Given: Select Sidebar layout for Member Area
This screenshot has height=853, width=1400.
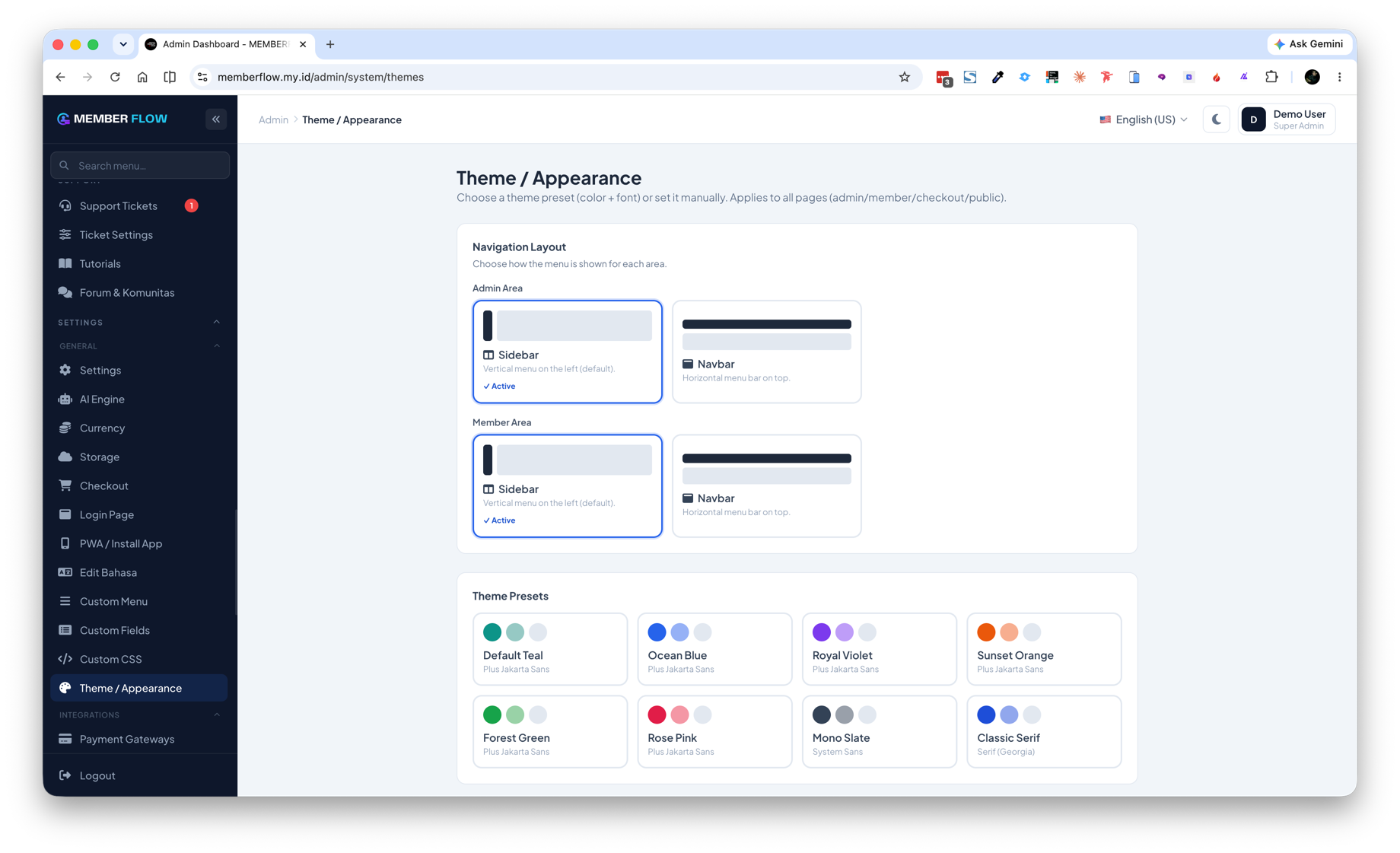Looking at the screenshot, I should tap(568, 485).
